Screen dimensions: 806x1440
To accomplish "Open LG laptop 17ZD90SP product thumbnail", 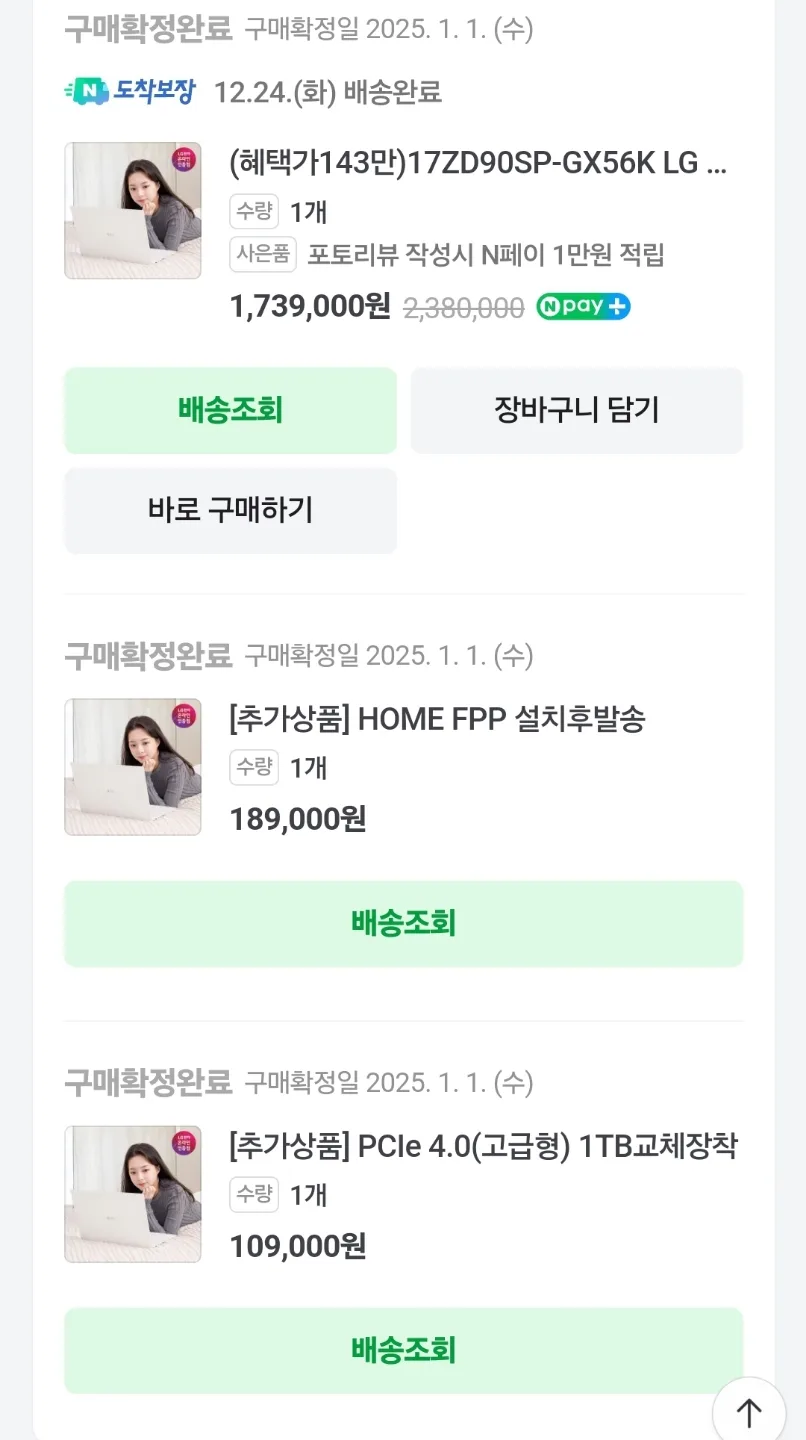I will coord(133,210).
